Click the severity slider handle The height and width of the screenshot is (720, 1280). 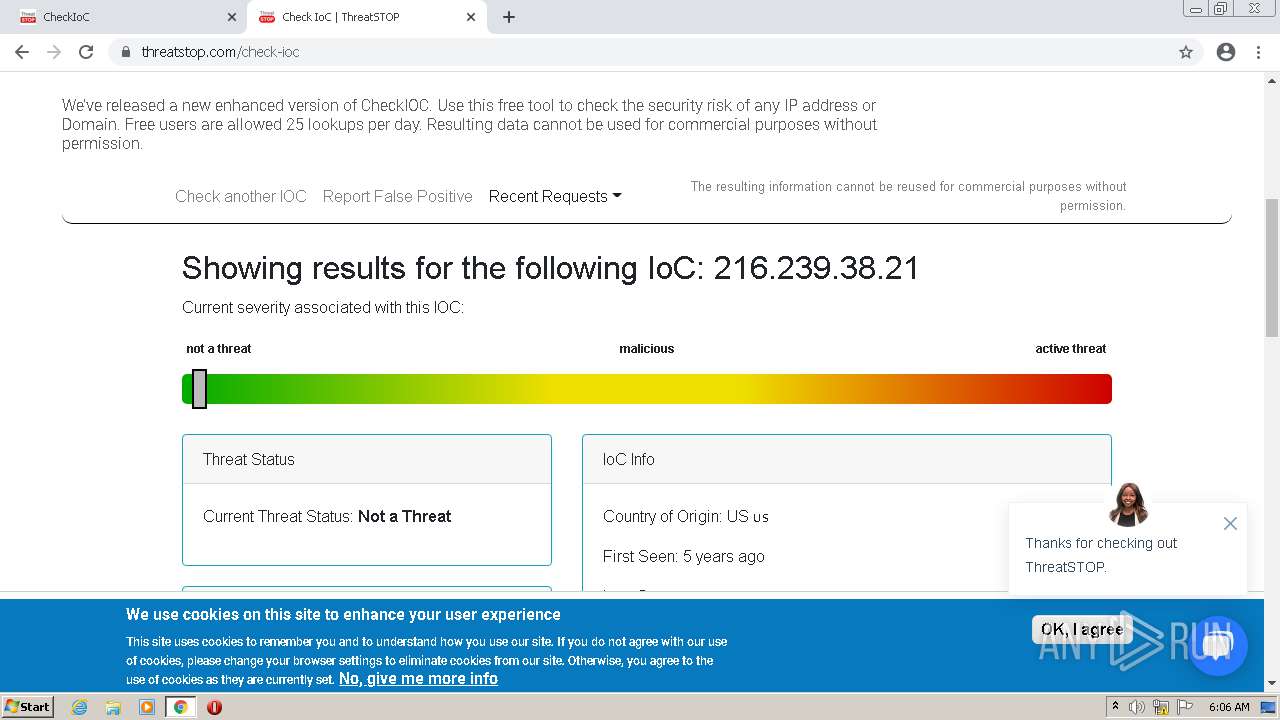[x=199, y=389]
